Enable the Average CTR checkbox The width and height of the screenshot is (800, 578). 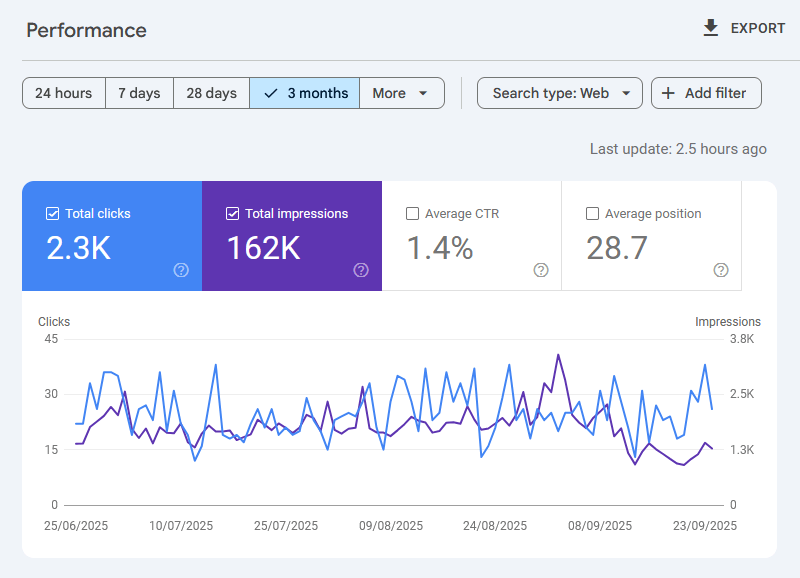pyautogui.click(x=413, y=213)
